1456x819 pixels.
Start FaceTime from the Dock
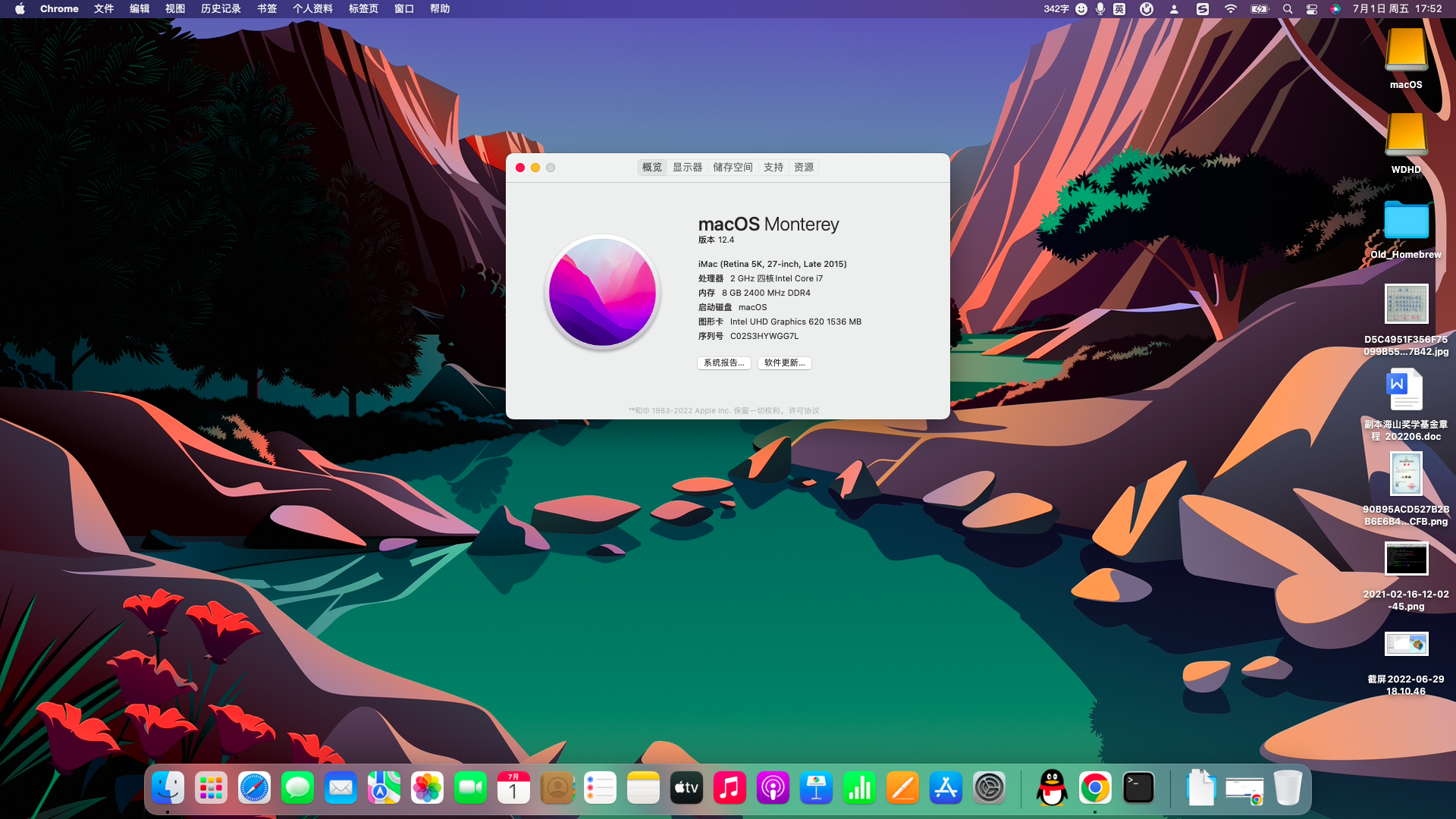pyautogui.click(x=470, y=788)
